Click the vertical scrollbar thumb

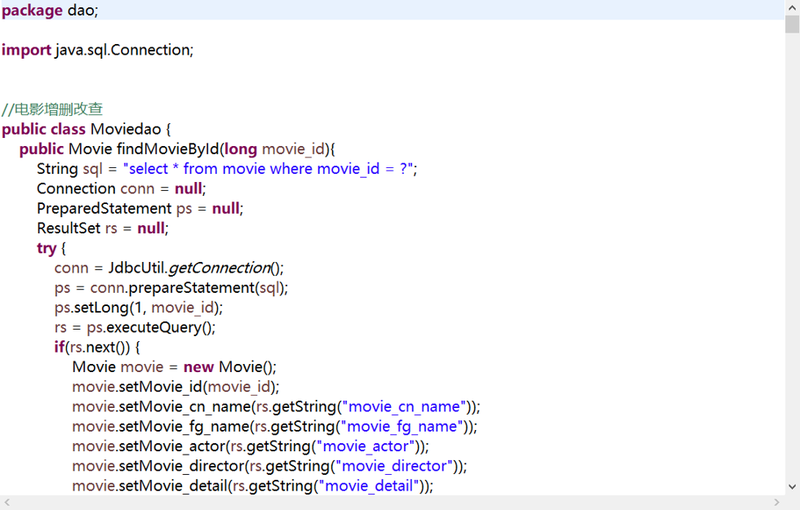coord(792,24)
